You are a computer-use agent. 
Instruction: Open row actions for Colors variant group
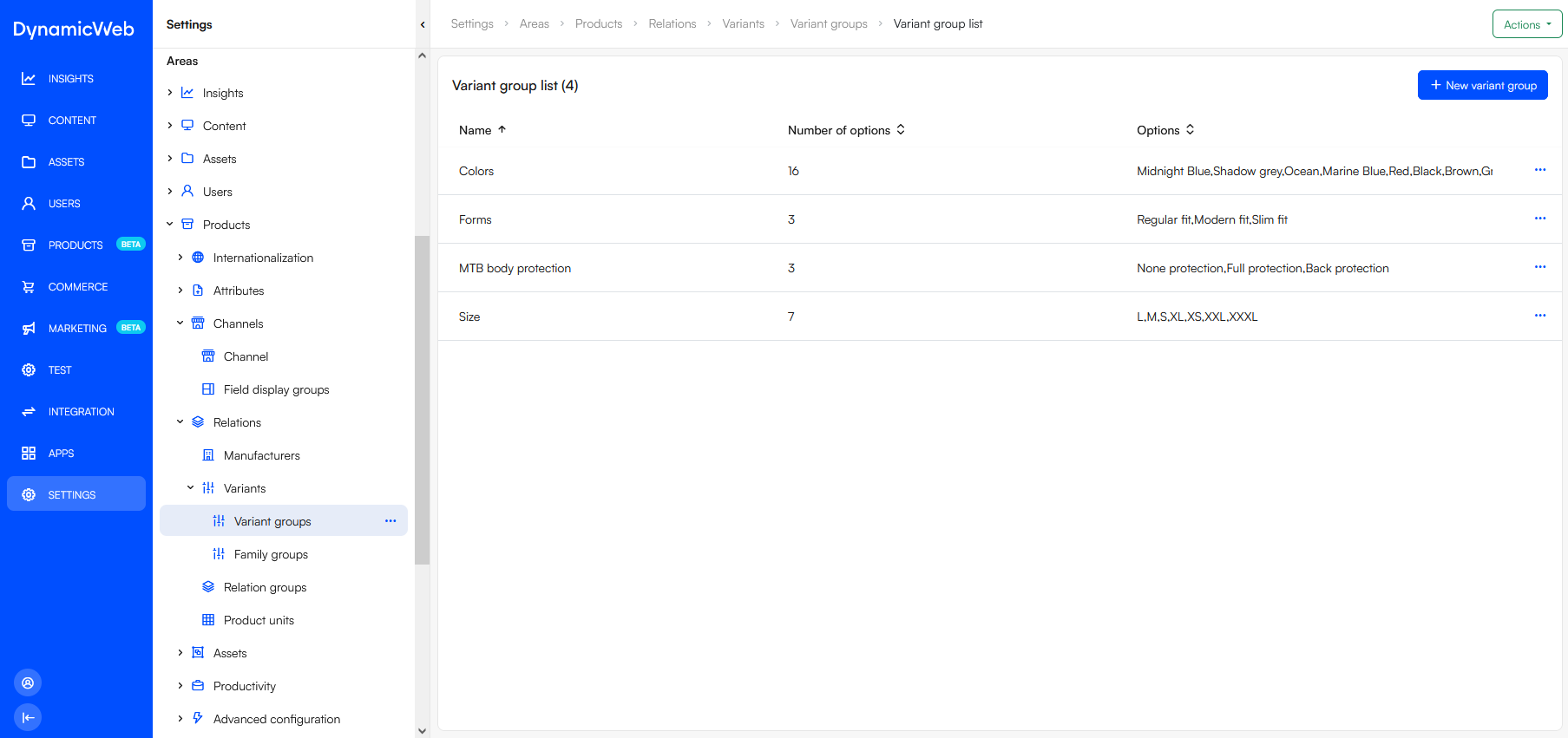coord(1540,170)
